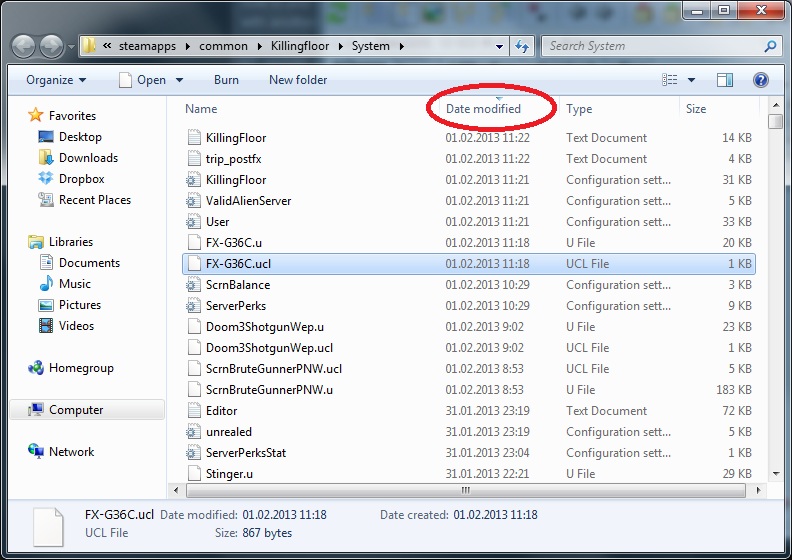Create a New folder from toolbar

pyautogui.click(x=298, y=80)
